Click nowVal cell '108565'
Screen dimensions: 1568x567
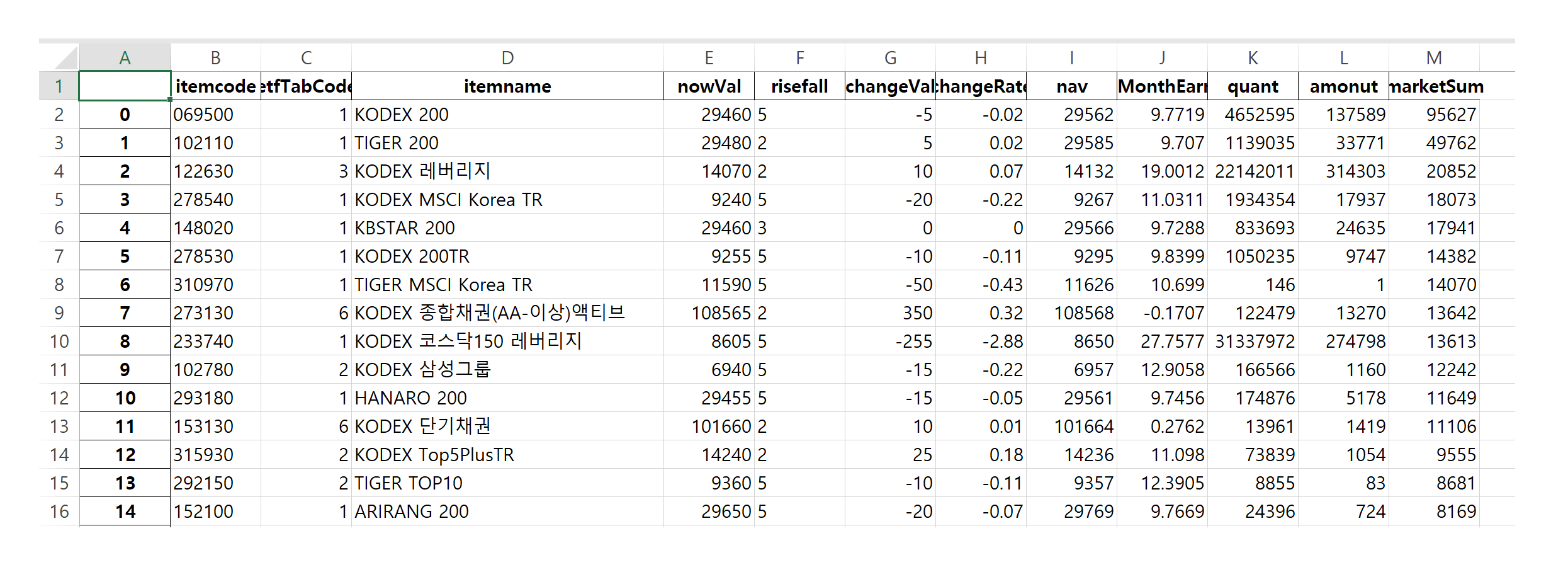709,313
